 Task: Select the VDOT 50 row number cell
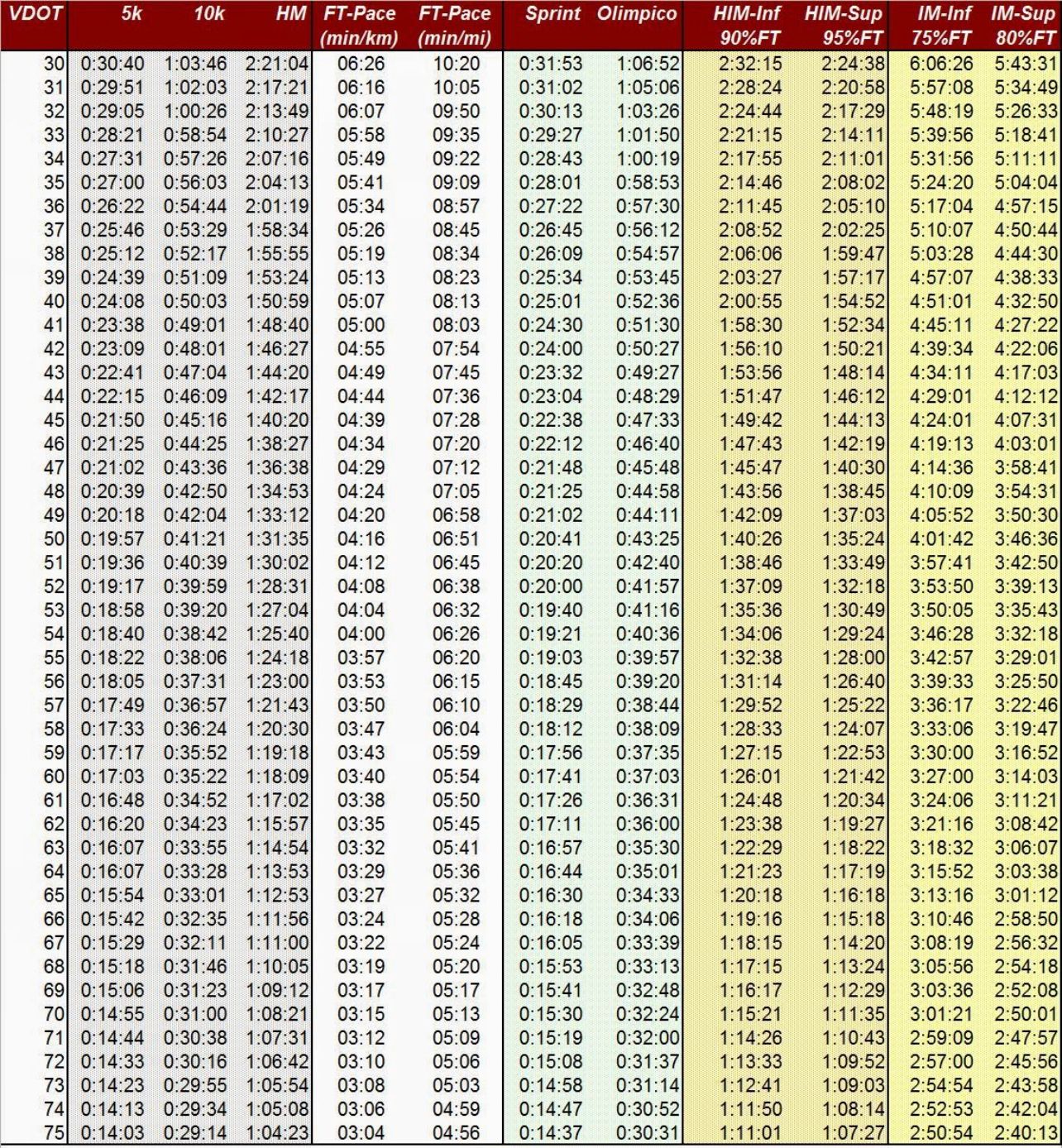pyautogui.click(x=54, y=539)
